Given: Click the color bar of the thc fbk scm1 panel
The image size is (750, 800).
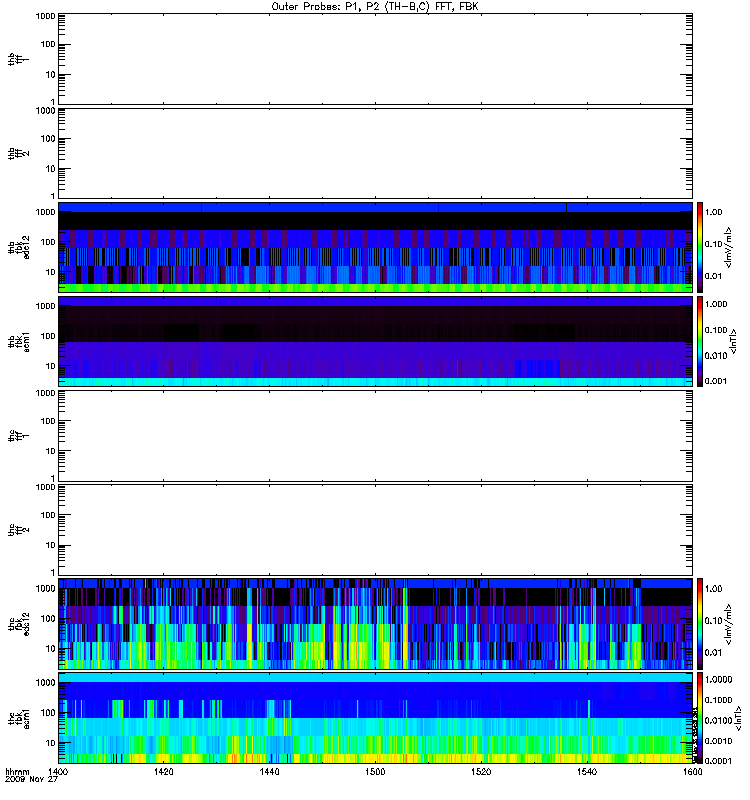Looking at the screenshot, I should pyautogui.click(x=700, y=718).
